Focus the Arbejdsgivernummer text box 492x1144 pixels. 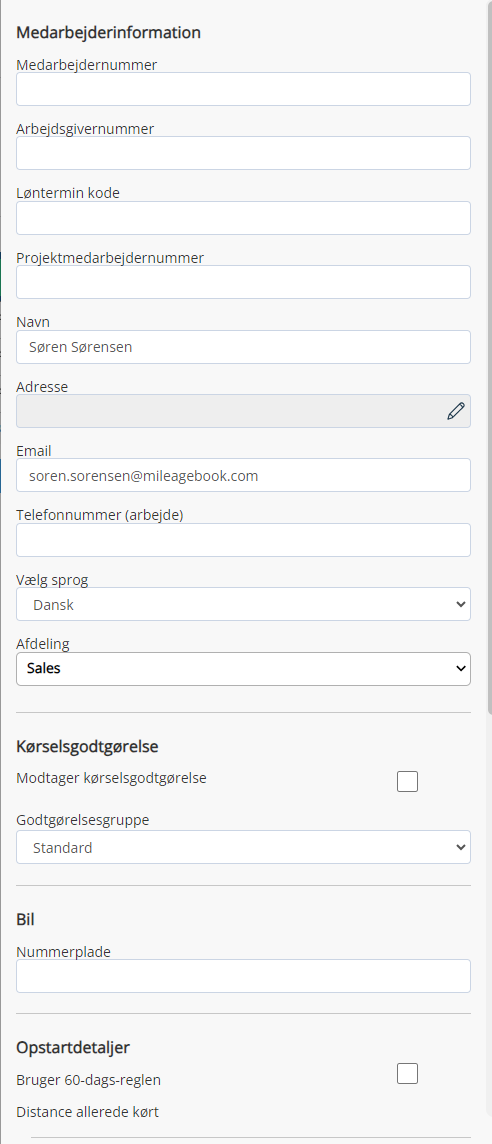[x=243, y=153]
